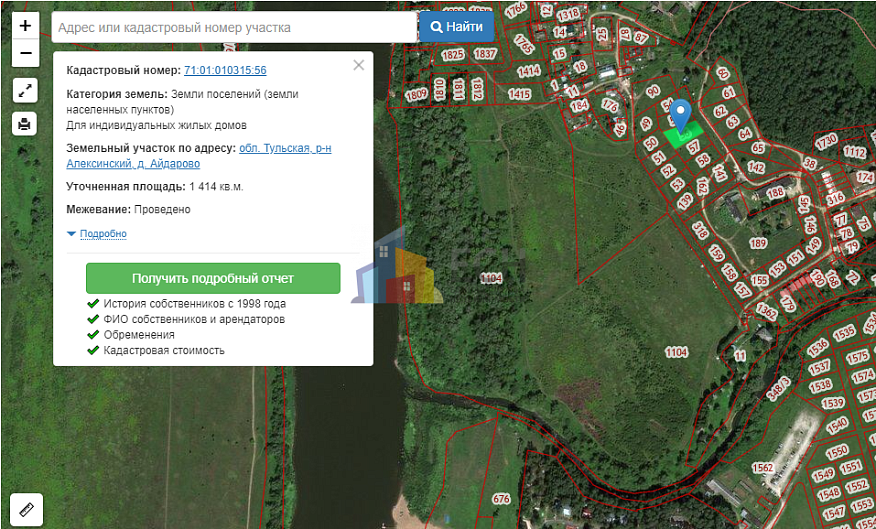876x529 pixels.
Task: Open cadastral number 71:01:010315:56 link
Action: (225, 70)
